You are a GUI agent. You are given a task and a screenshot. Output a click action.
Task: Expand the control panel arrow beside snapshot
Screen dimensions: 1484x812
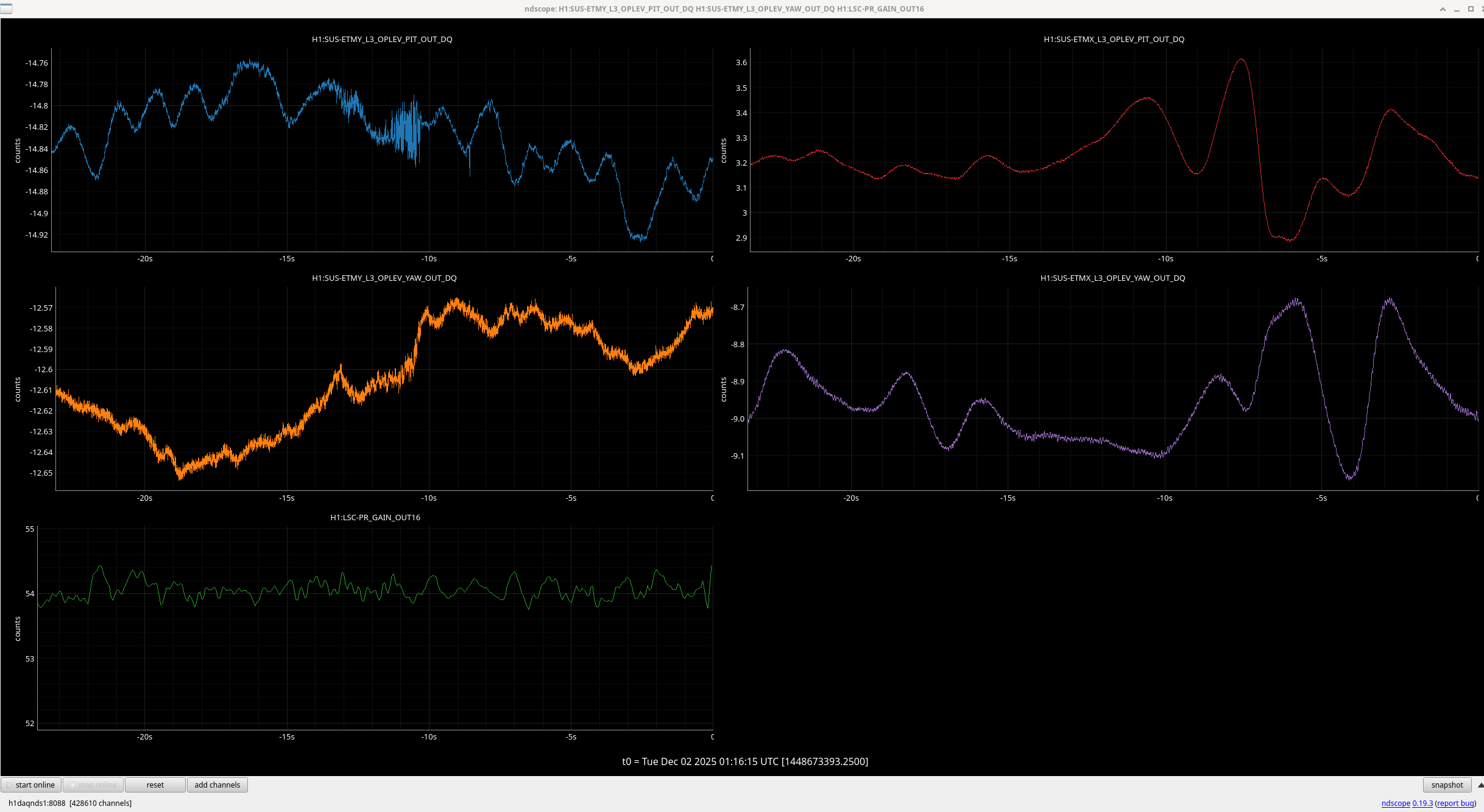1480,785
